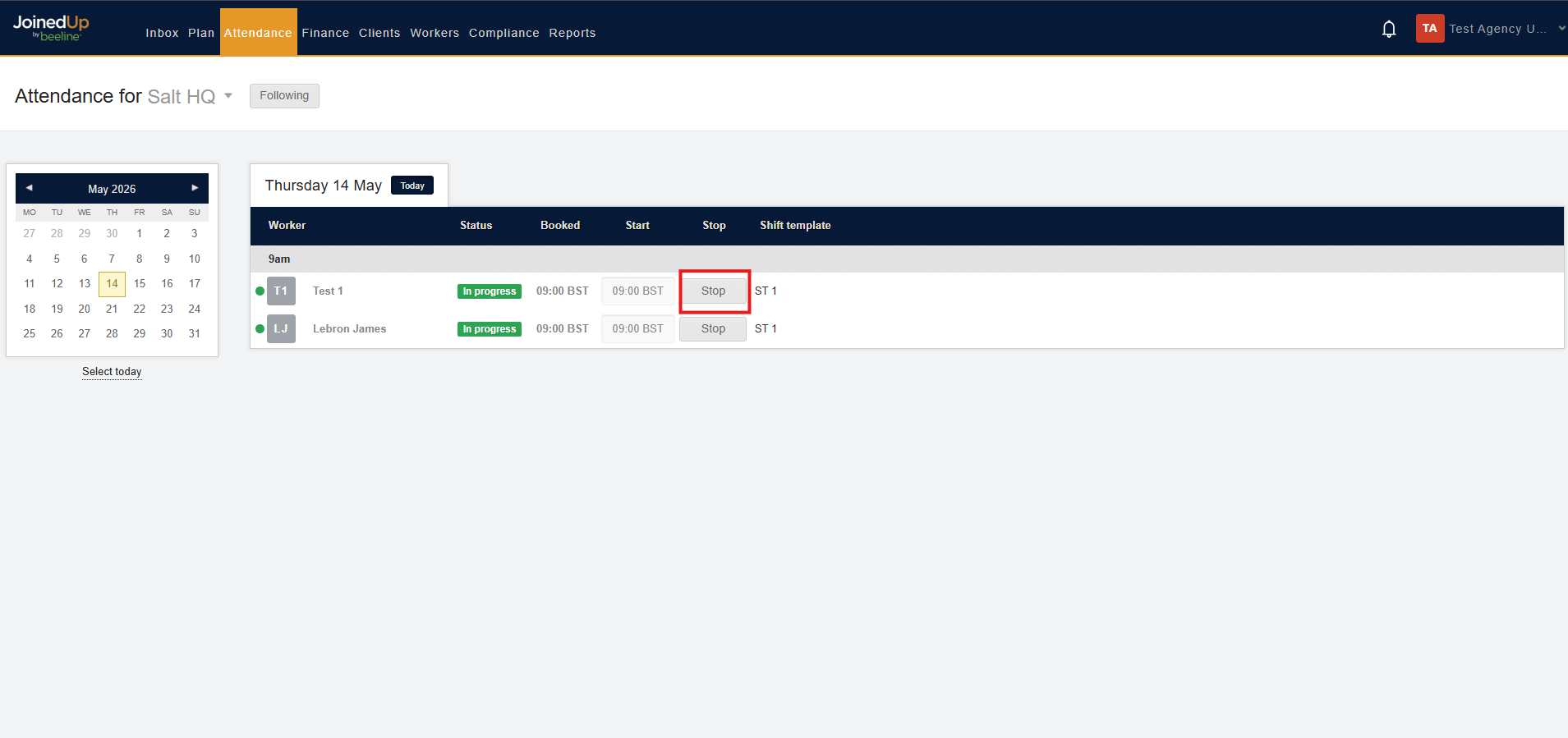The height and width of the screenshot is (738, 1568).
Task: Select May 22 in the calendar
Action: [x=140, y=309]
